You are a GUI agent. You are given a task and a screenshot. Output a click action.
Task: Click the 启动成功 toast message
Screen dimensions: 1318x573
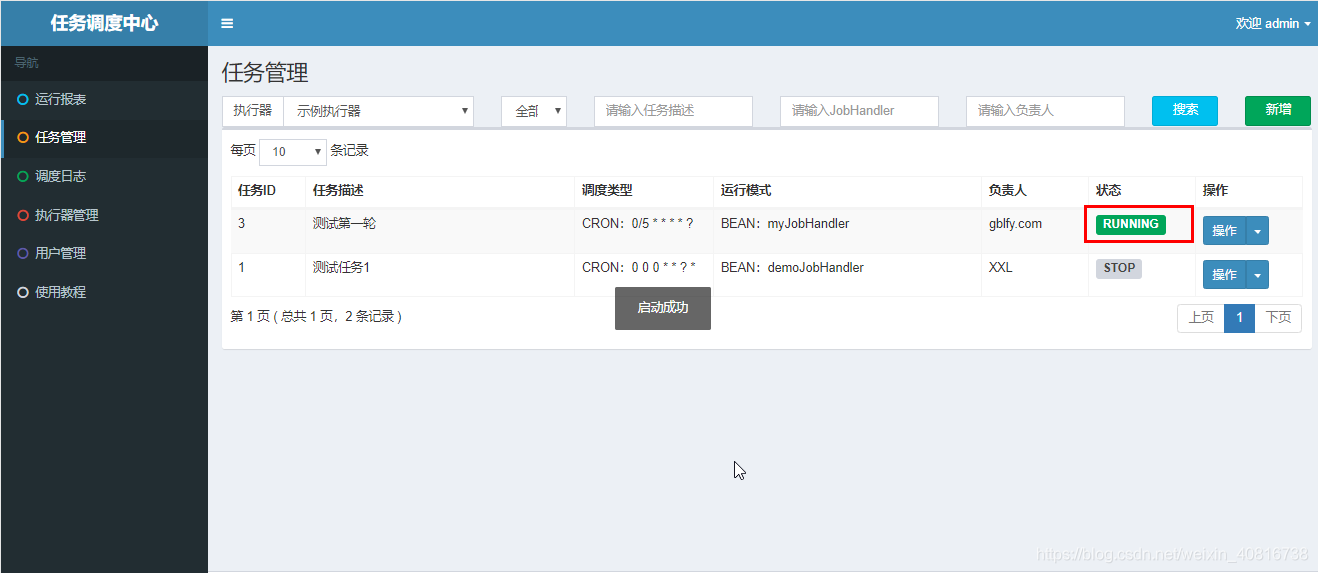coord(663,308)
